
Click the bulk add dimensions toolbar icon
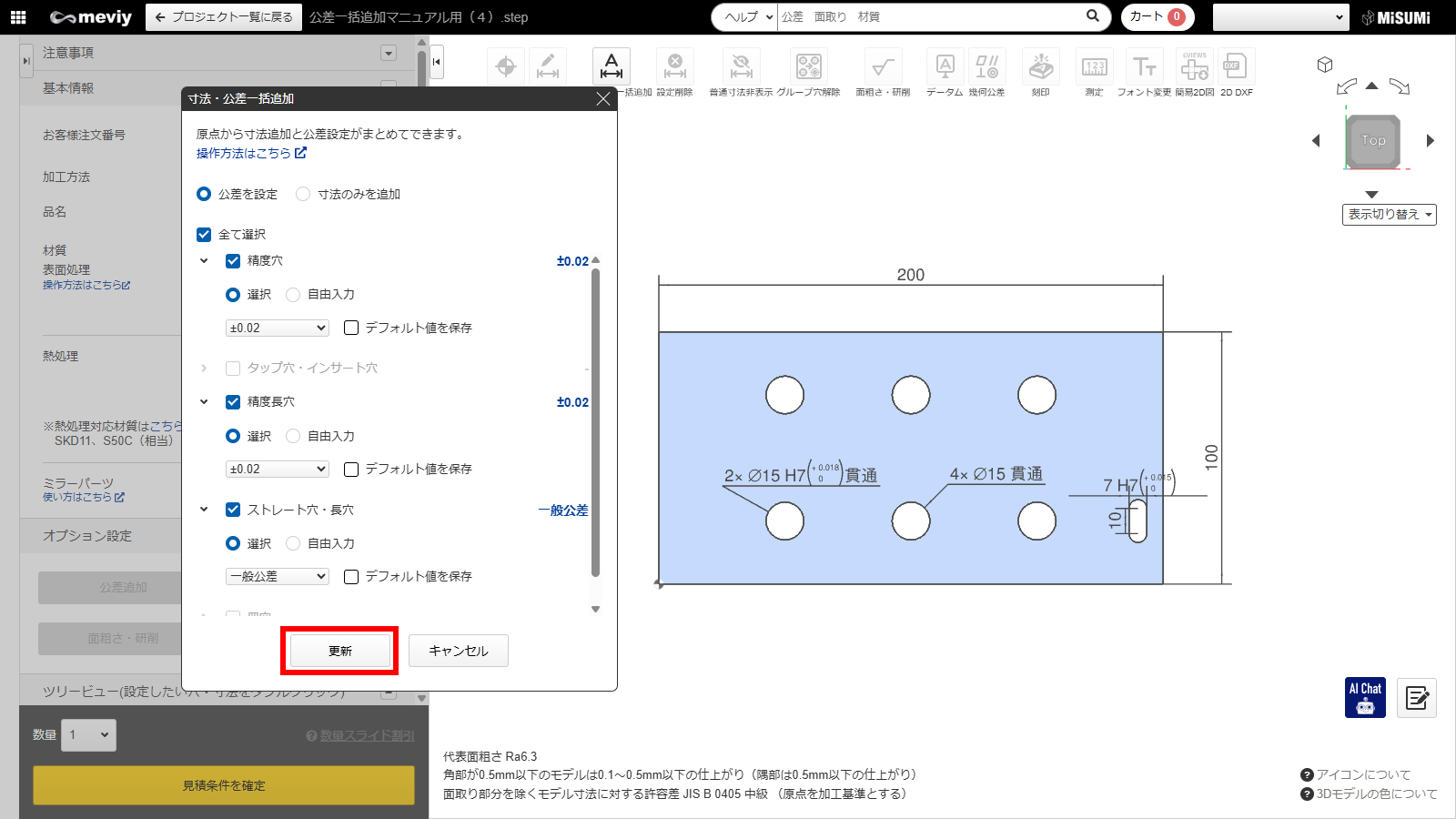pyautogui.click(x=611, y=66)
